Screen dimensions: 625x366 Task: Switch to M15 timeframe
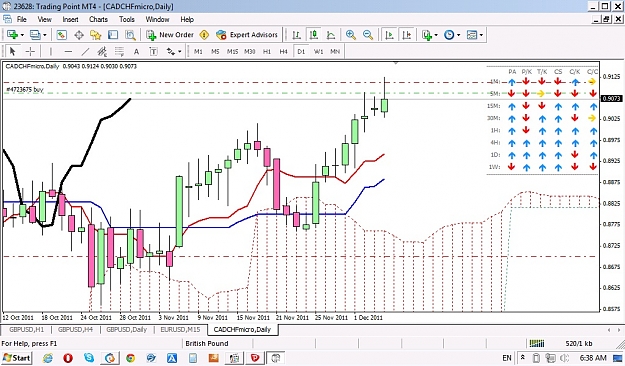(x=232, y=51)
